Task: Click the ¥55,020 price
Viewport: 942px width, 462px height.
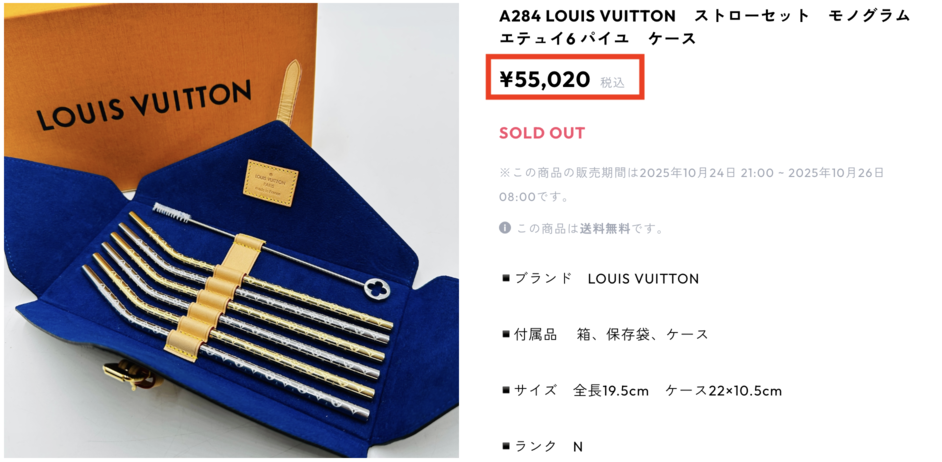Action: pos(545,79)
